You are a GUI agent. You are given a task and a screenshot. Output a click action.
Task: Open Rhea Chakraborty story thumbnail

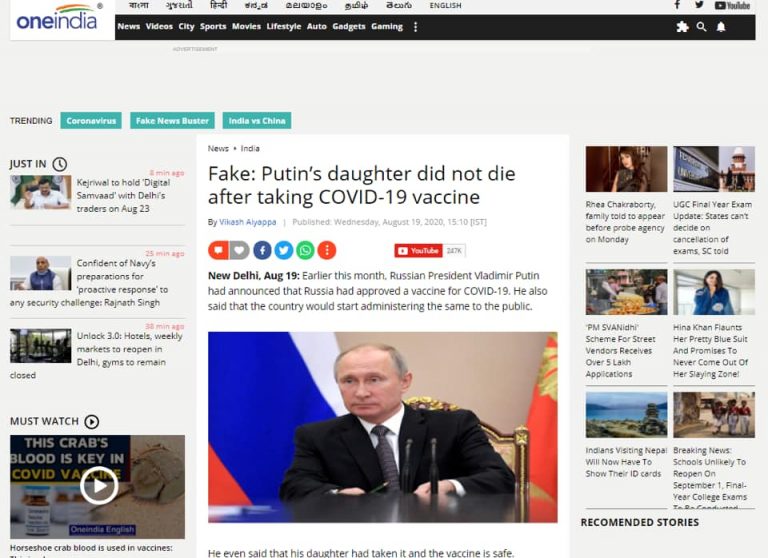tap(626, 169)
